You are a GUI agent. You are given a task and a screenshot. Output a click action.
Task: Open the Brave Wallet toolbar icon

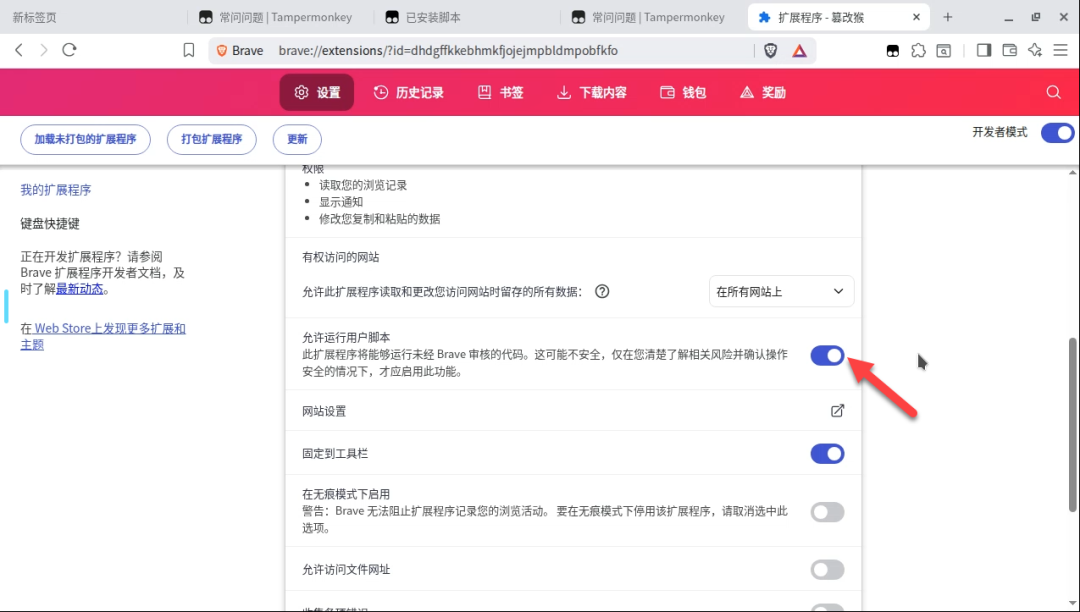tap(1010, 50)
